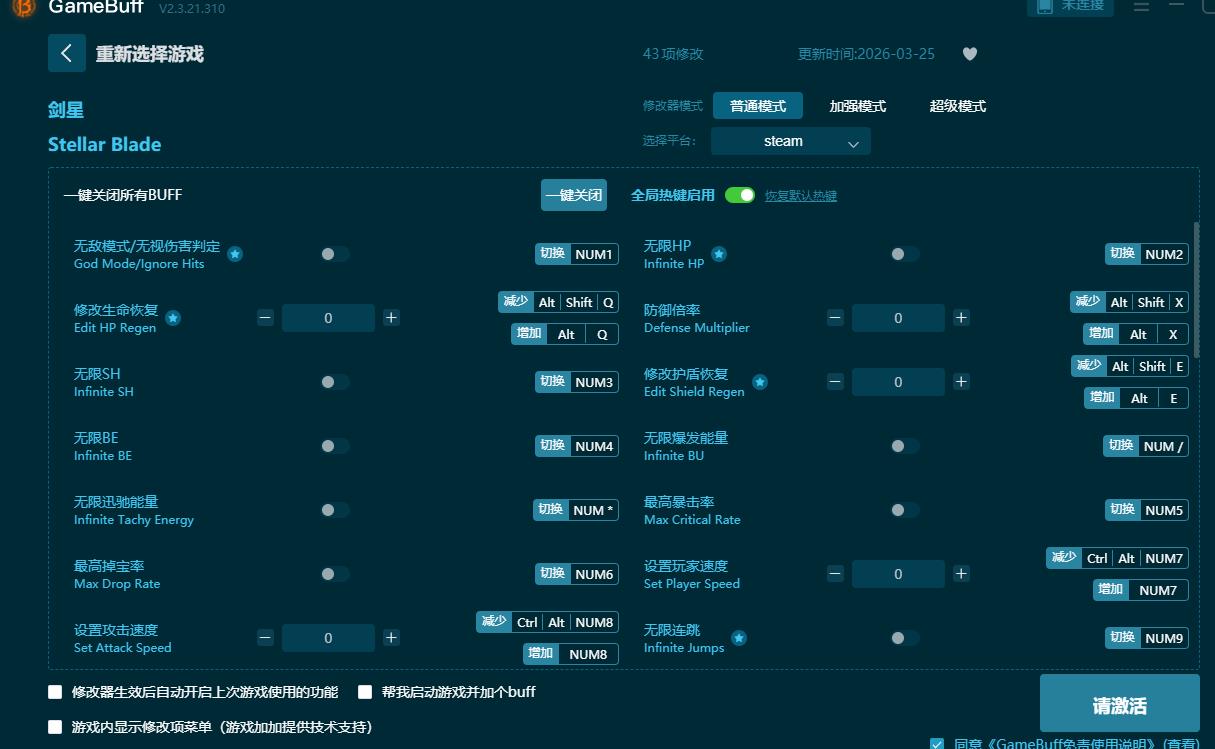The image size is (1215, 749).
Task: Click the Set Attack Speed value field
Action: tap(327, 637)
